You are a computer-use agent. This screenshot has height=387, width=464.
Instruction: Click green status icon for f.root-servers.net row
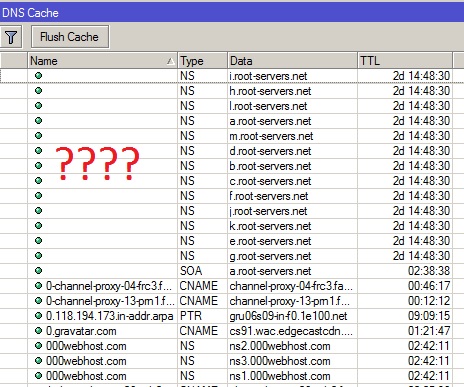(x=38, y=196)
